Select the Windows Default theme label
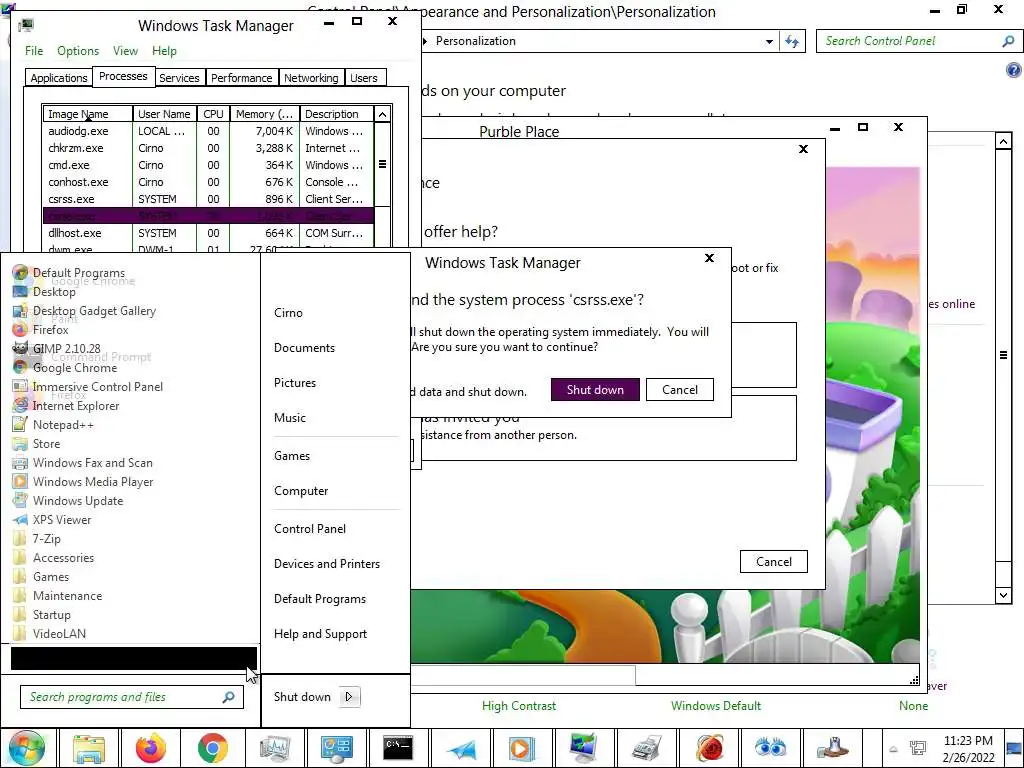Image resolution: width=1024 pixels, height=768 pixels. click(716, 706)
